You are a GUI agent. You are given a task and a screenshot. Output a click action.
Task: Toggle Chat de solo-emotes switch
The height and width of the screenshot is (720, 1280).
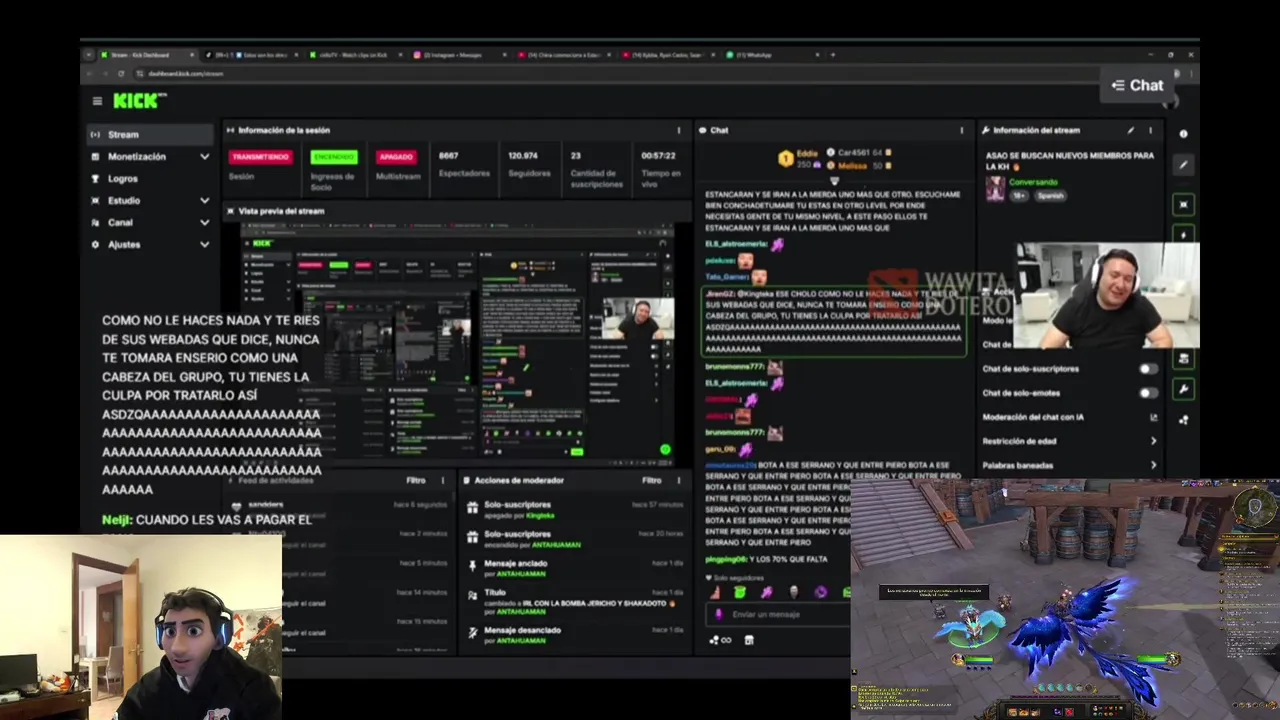pyautogui.click(x=1148, y=393)
